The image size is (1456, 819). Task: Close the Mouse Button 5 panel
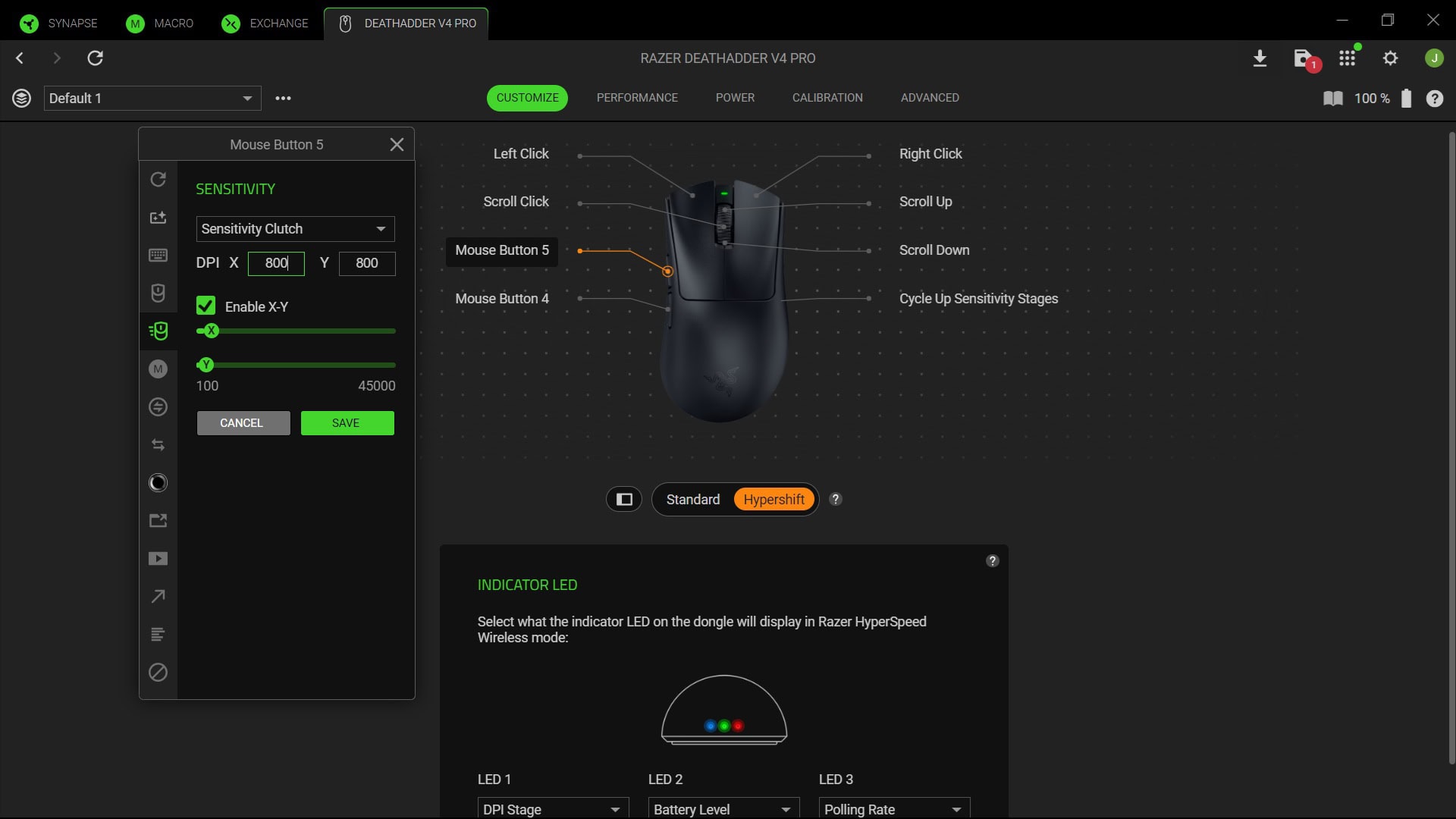click(x=397, y=145)
